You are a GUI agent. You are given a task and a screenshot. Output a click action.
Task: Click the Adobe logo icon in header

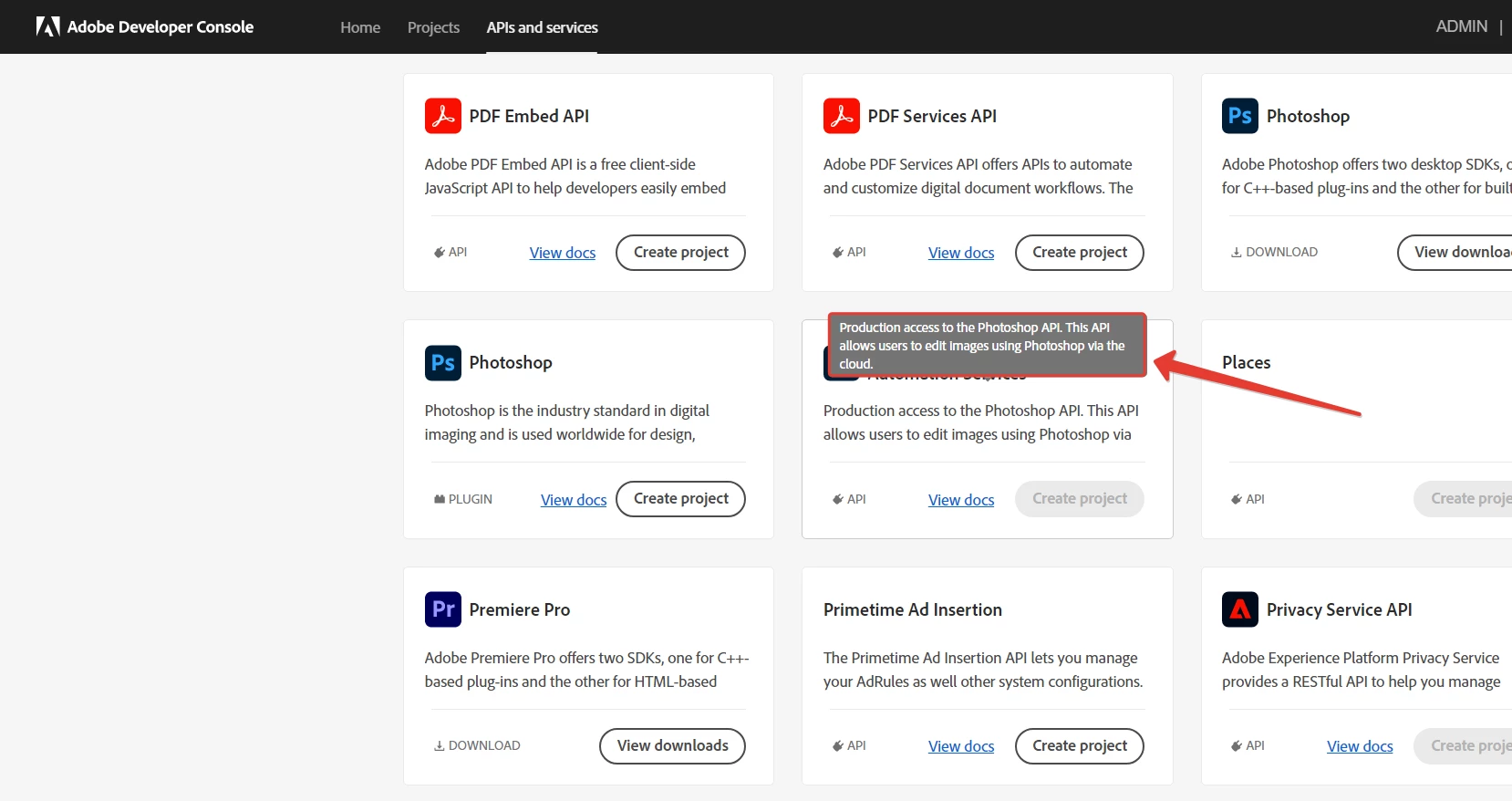point(47,26)
